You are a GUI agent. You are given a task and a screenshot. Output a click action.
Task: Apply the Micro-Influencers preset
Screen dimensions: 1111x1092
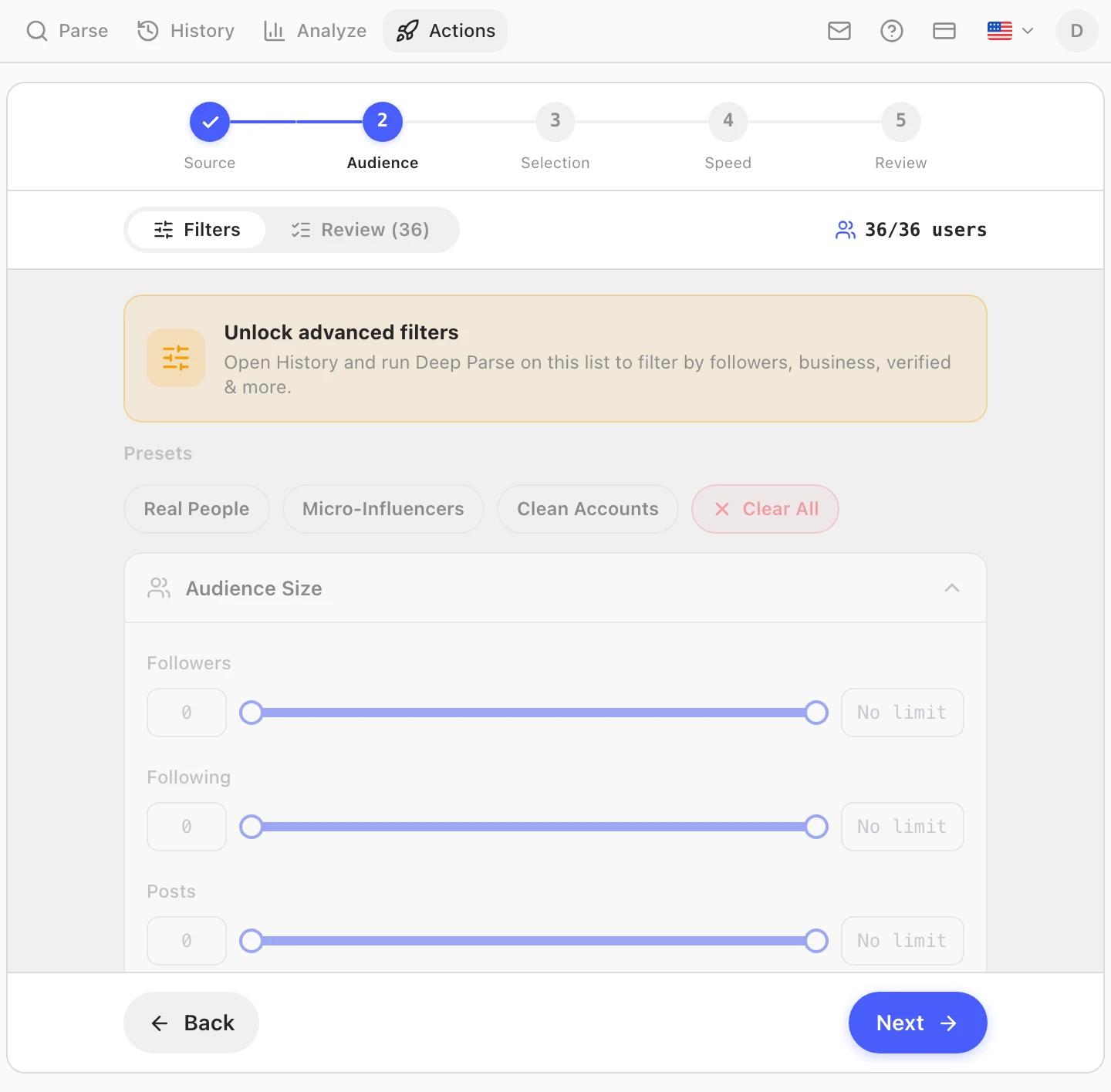[x=383, y=509]
